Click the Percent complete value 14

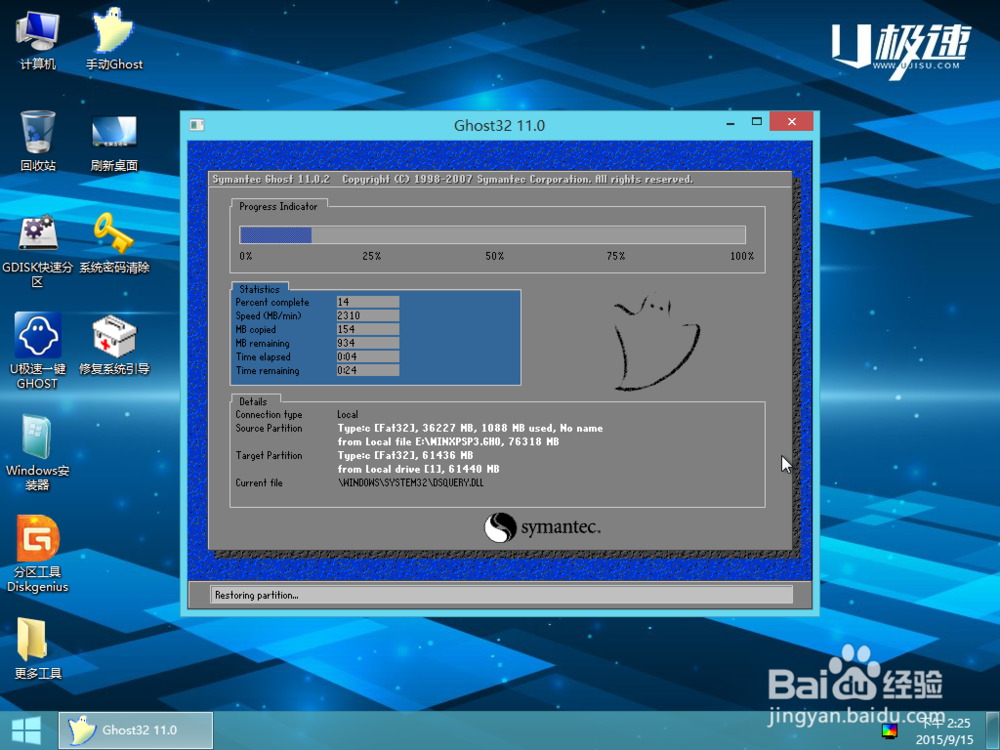368,302
